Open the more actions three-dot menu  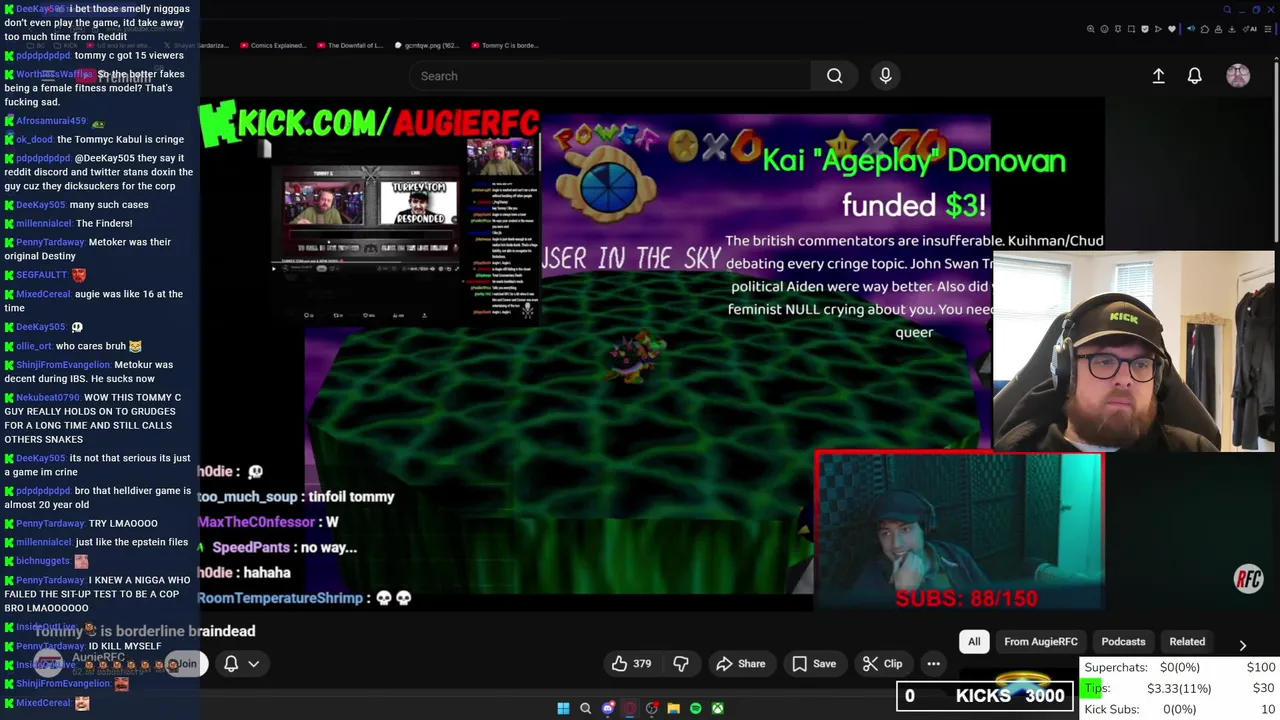click(x=933, y=664)
